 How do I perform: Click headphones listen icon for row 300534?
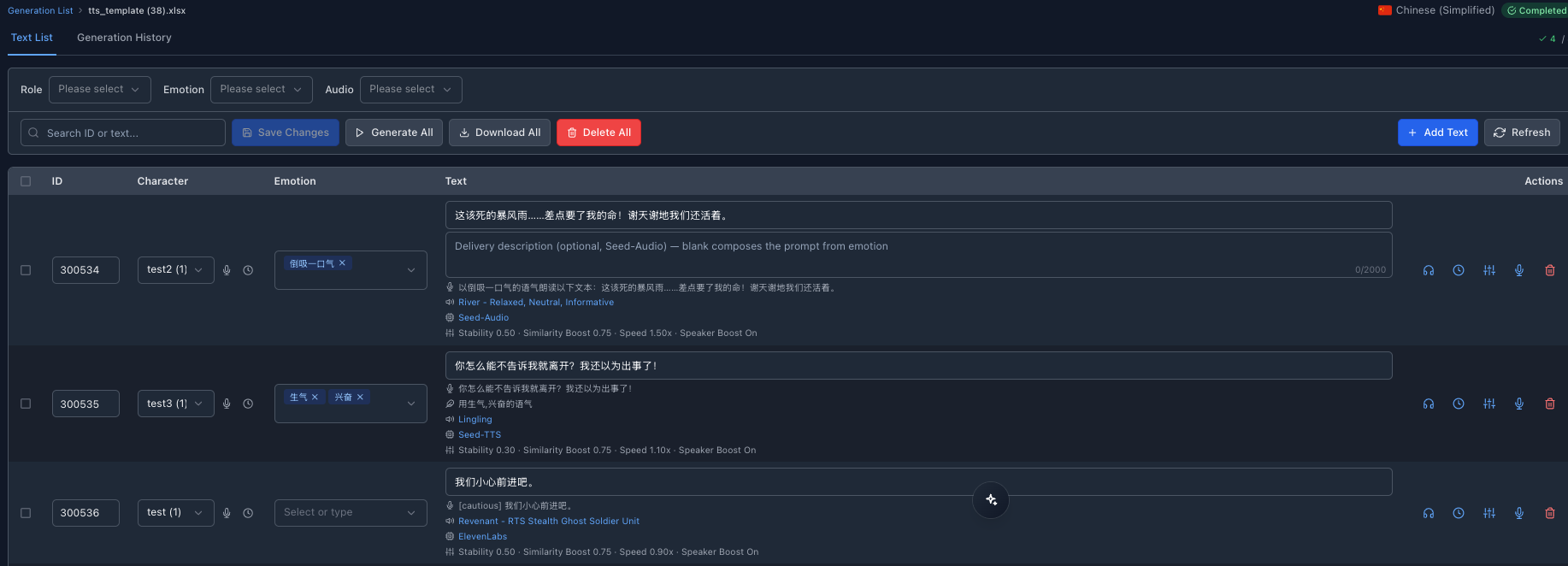click(1429, 270)
